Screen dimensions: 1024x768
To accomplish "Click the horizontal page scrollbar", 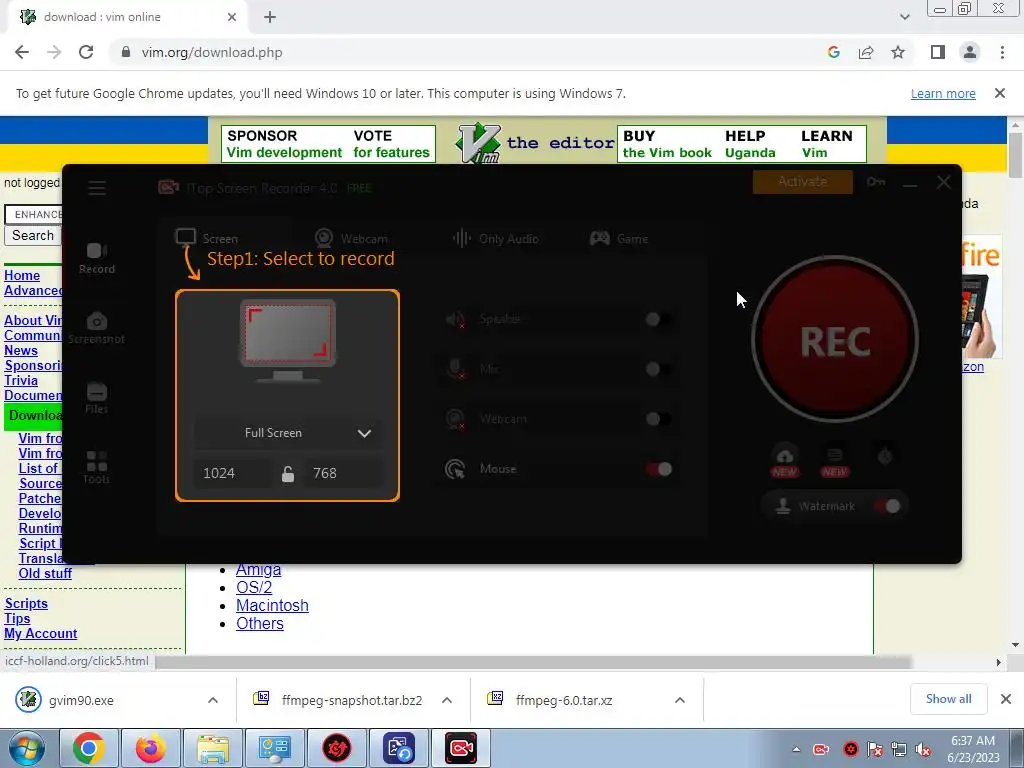I will click(534, 662).
